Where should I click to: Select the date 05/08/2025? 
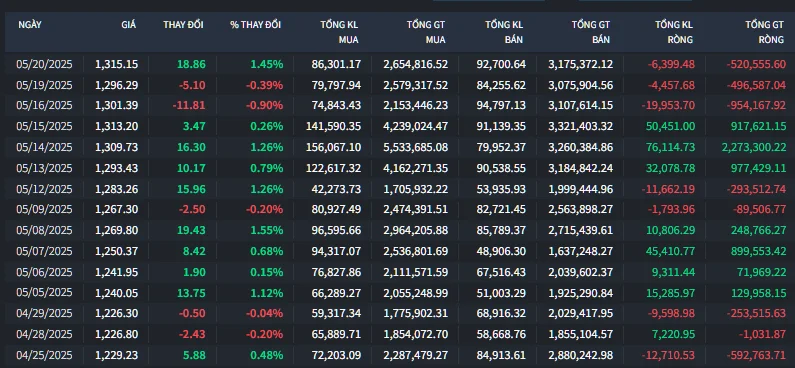(44, 230)
